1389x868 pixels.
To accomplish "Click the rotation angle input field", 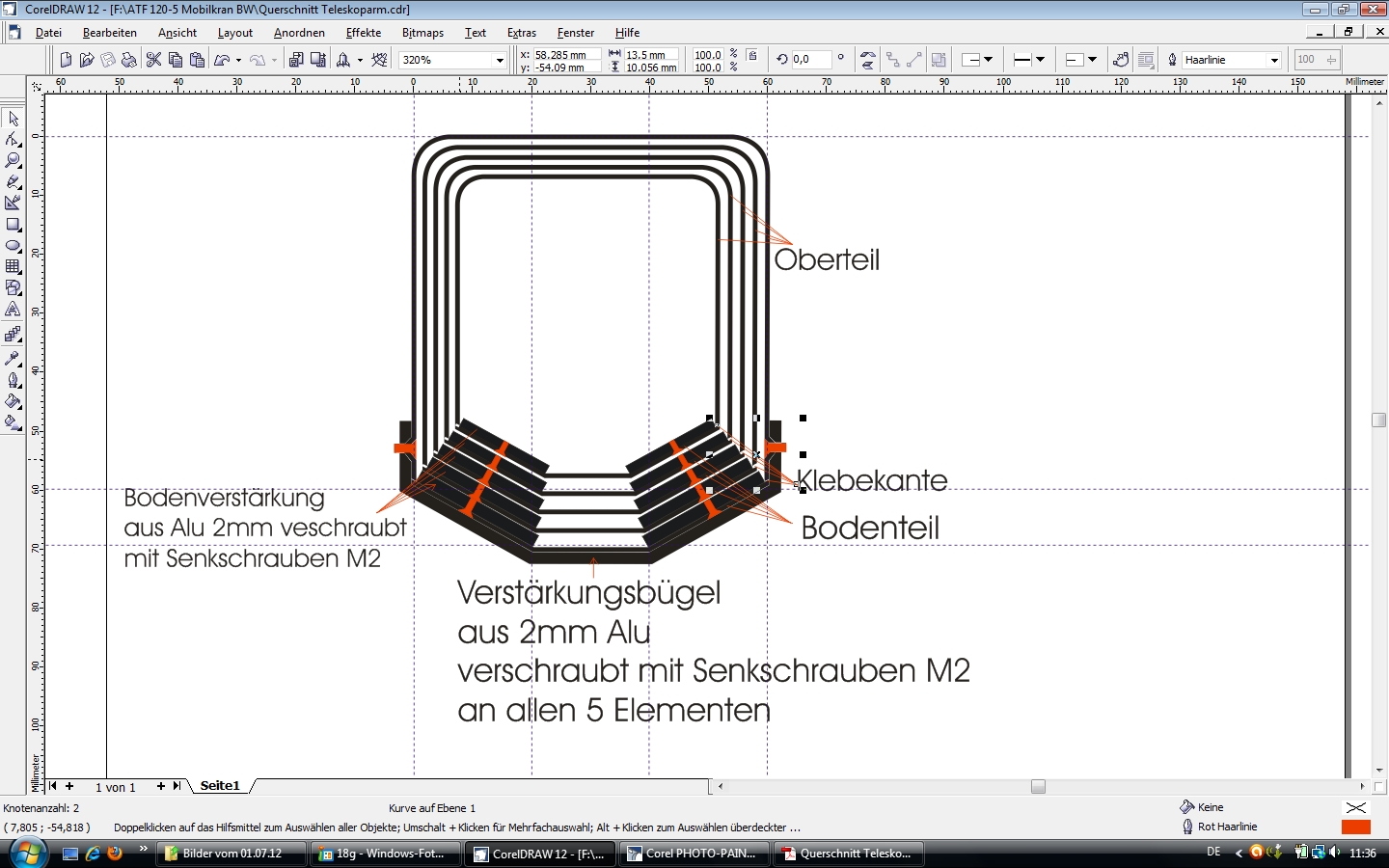I will point(811,60).
